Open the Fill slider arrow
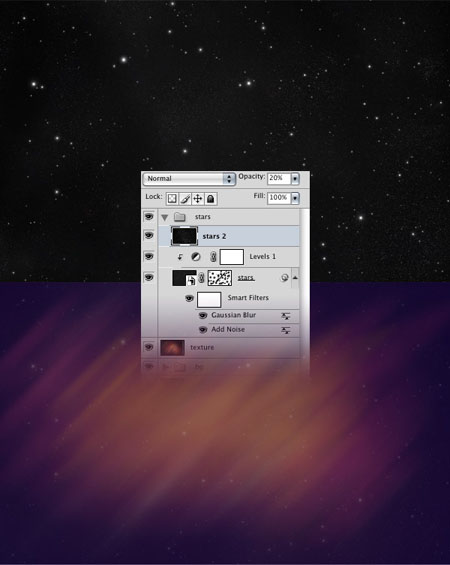 tap(295, 198)
